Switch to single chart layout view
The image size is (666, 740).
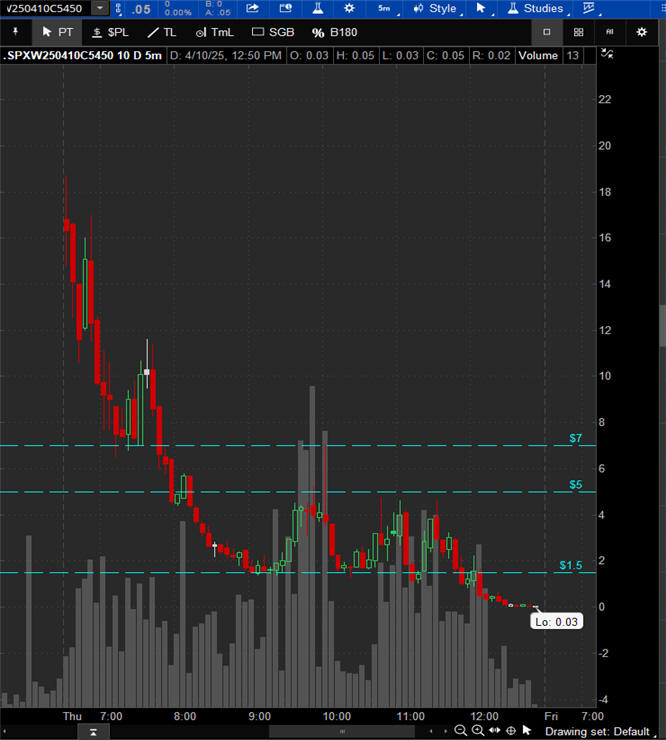[547, 32]
